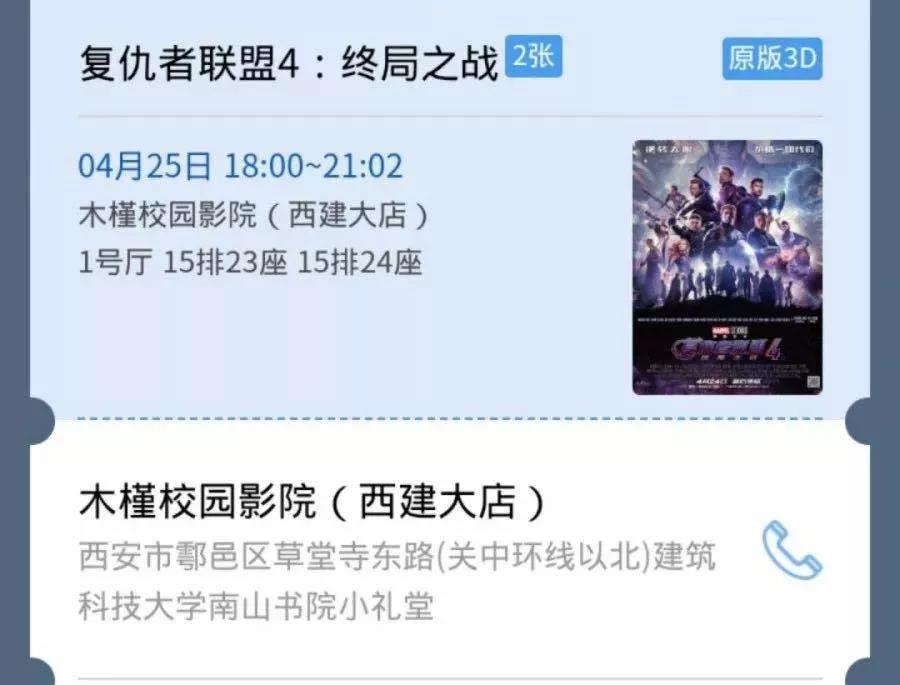The image size is (900, 685).
Task: Click the separator line below movie title
Action: (x=450, y=116)
